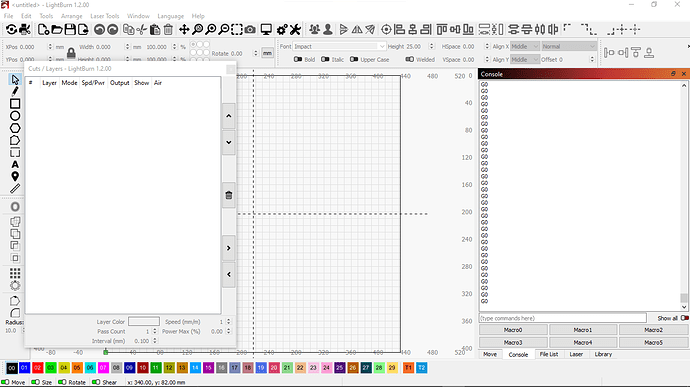Viewport: 690px width, 387px height.
Task: Run the Macro0 button
Action: tap(513, 330)
